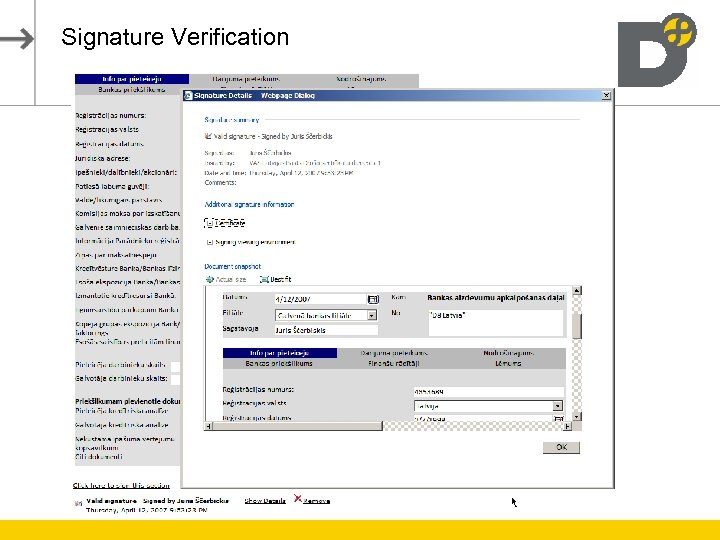This screenshot has width=720, height=540.
Task: Click the snapshot horizontal scrollbar left arrow
Action: pyautogui.click(x=208, y=426)
